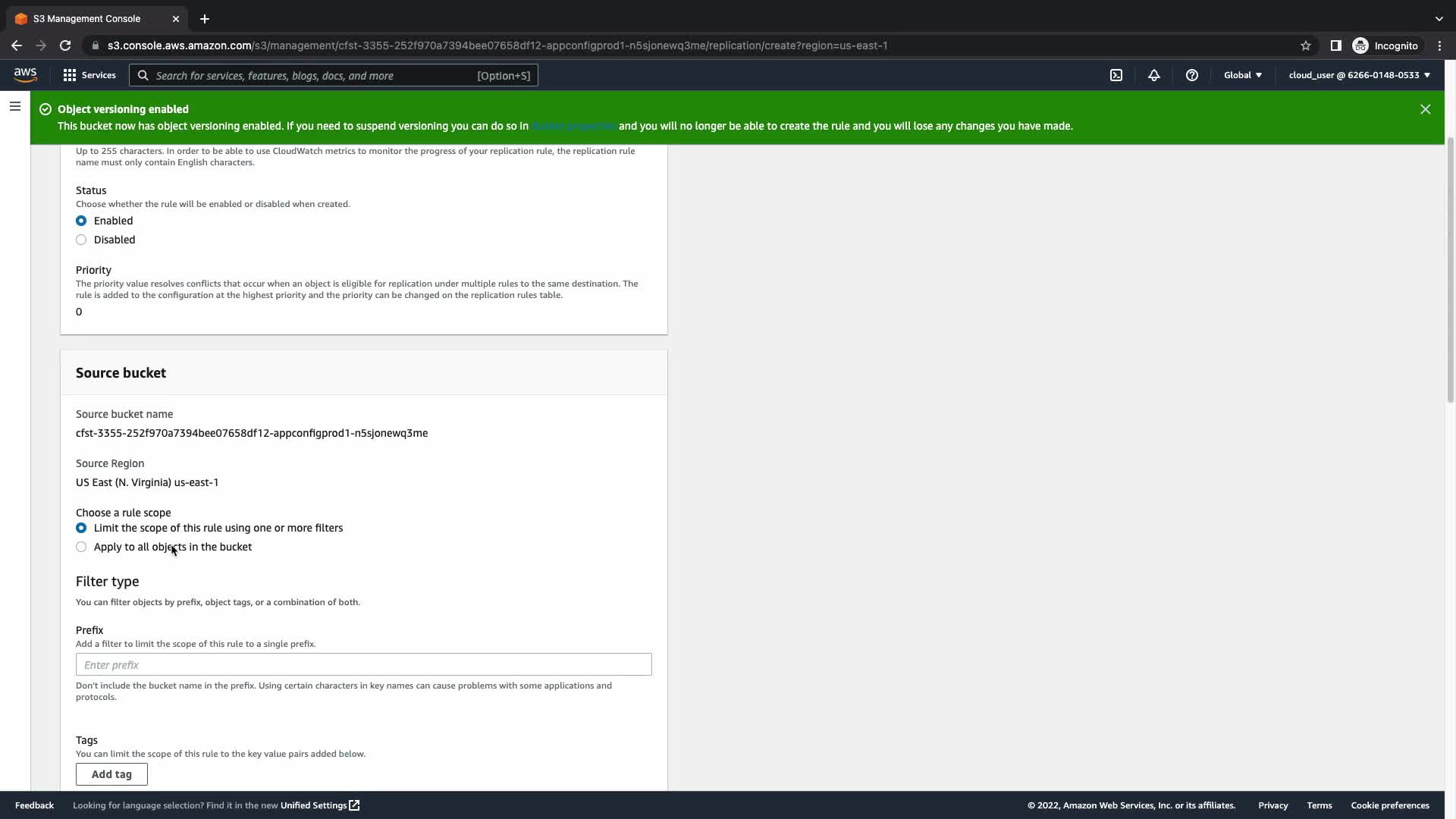The height and width of the screenshot is (819, 1456).
Task: Choose Apply to all objects in bucket
Action: point(81,547)
